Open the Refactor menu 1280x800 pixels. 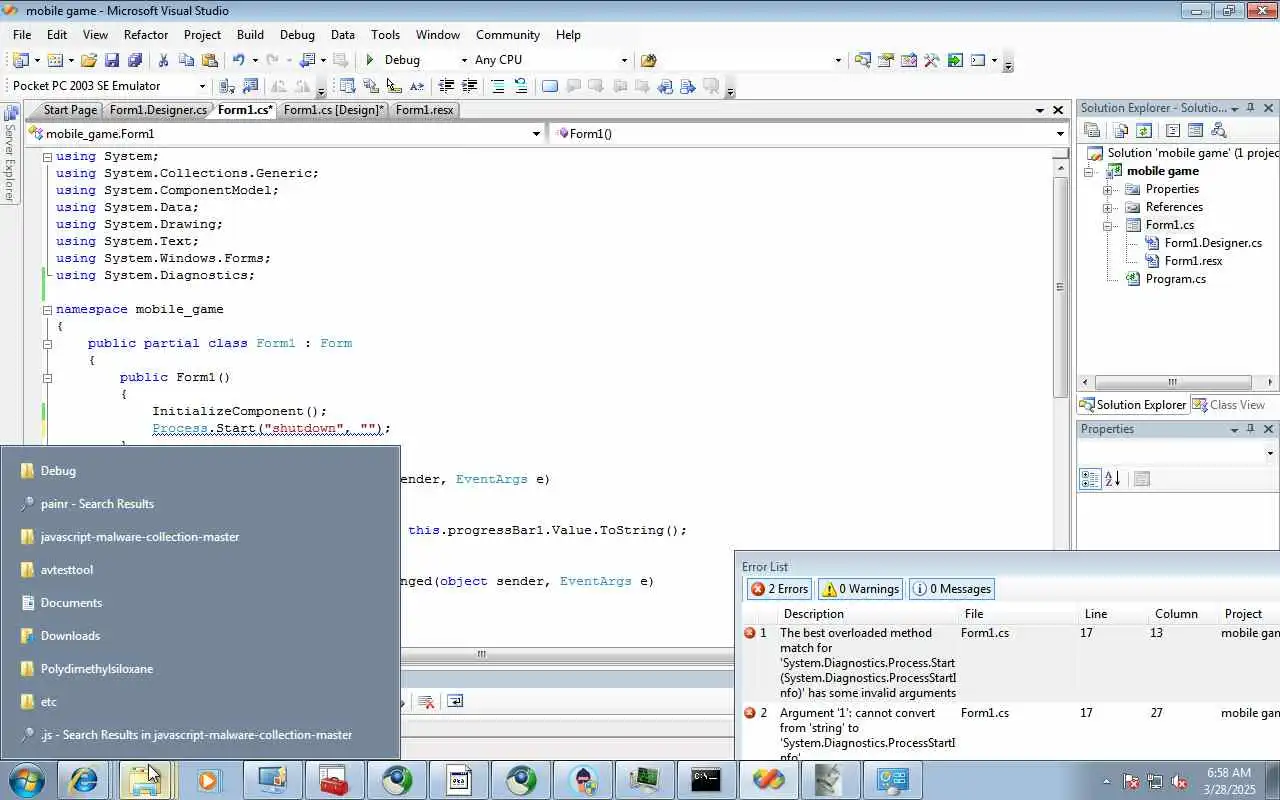(x=146, y=34)
